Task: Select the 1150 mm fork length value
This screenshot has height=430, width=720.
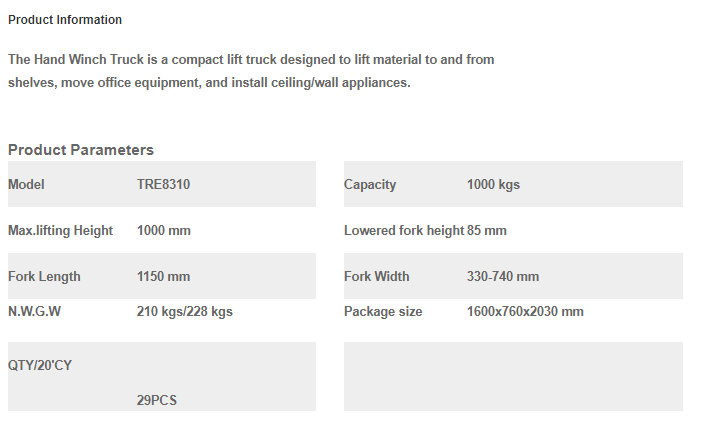Action: pos(163,276)
